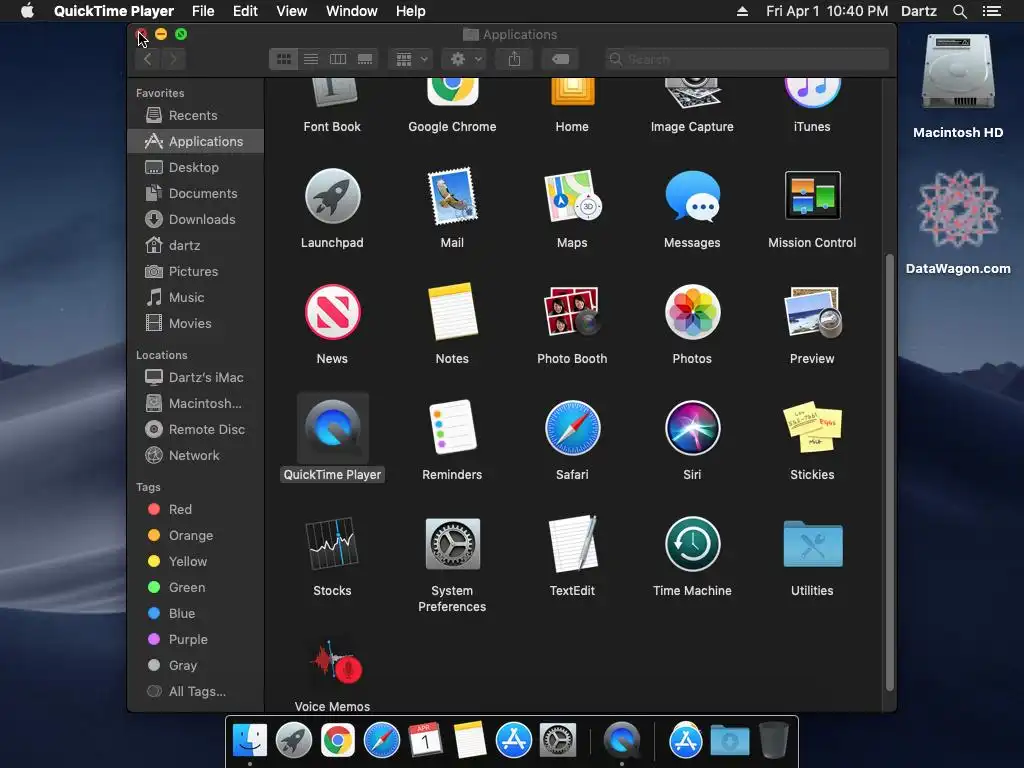
Task: Switch to list view in toolbar
Action: (x=311, y=59)
